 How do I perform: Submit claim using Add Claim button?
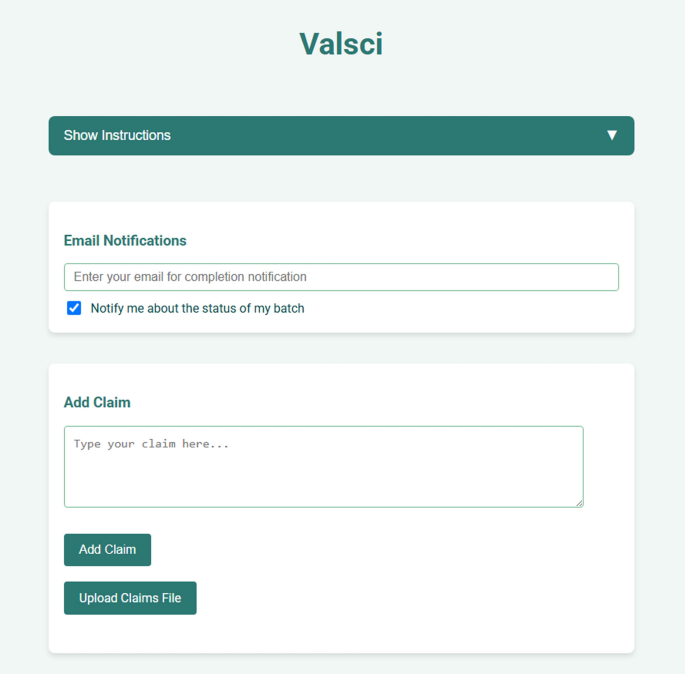pos(107,550)
